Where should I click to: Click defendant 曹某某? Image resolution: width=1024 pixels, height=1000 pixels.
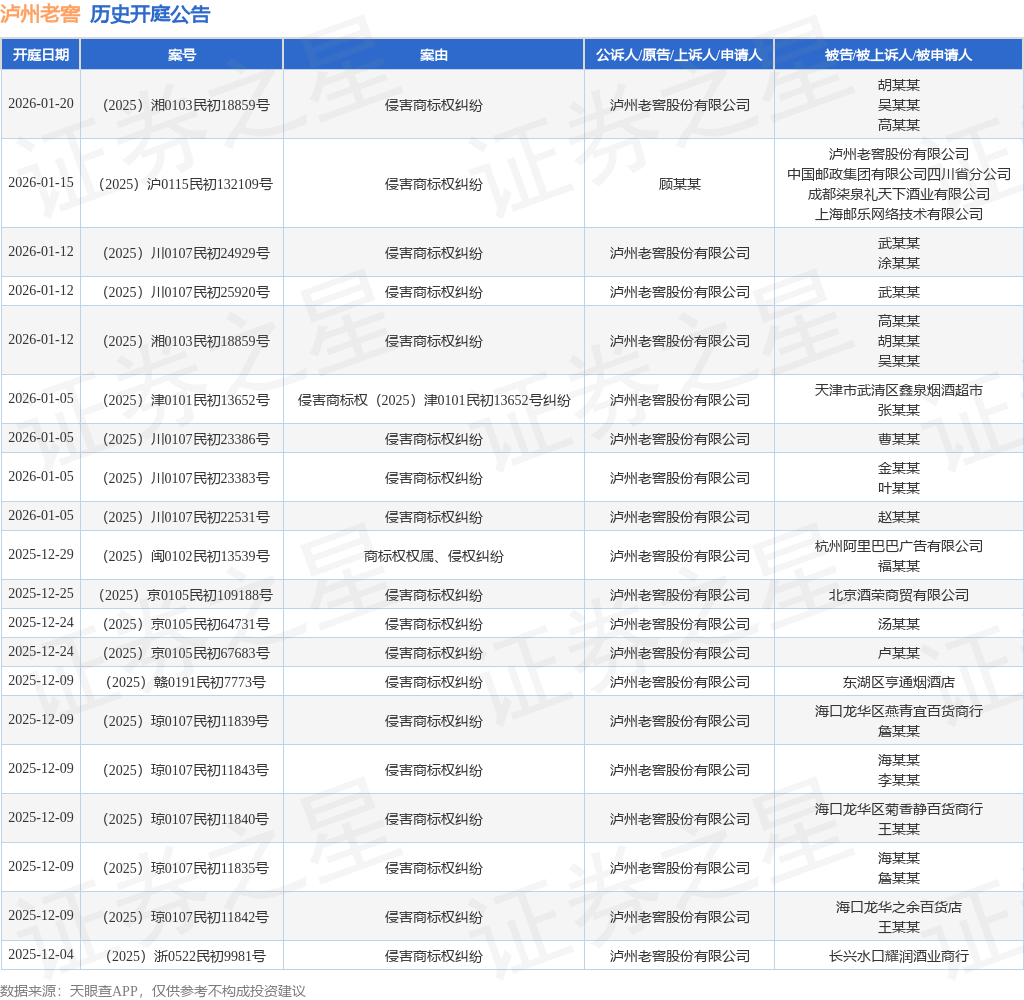899,439
